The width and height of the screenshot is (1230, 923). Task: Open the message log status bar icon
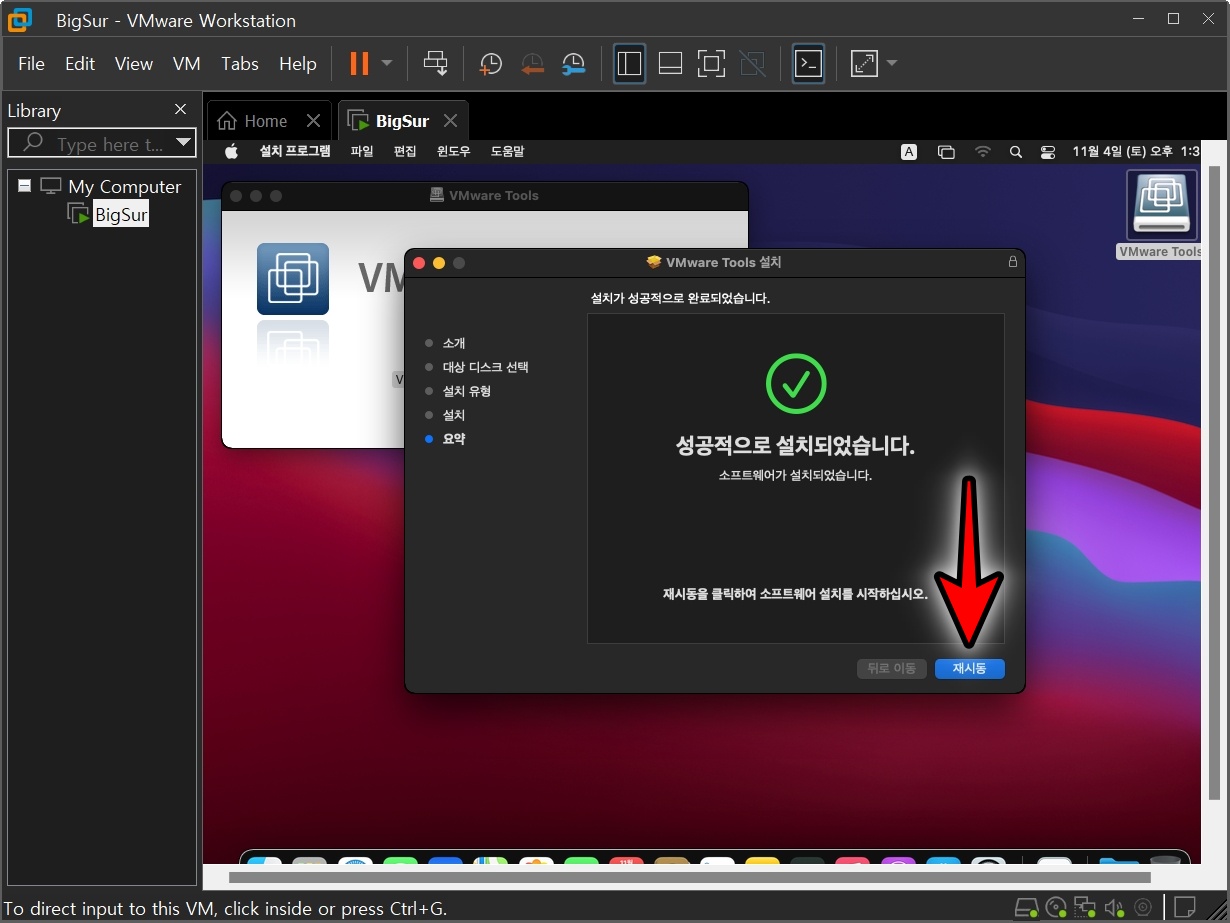[1185, 908]
